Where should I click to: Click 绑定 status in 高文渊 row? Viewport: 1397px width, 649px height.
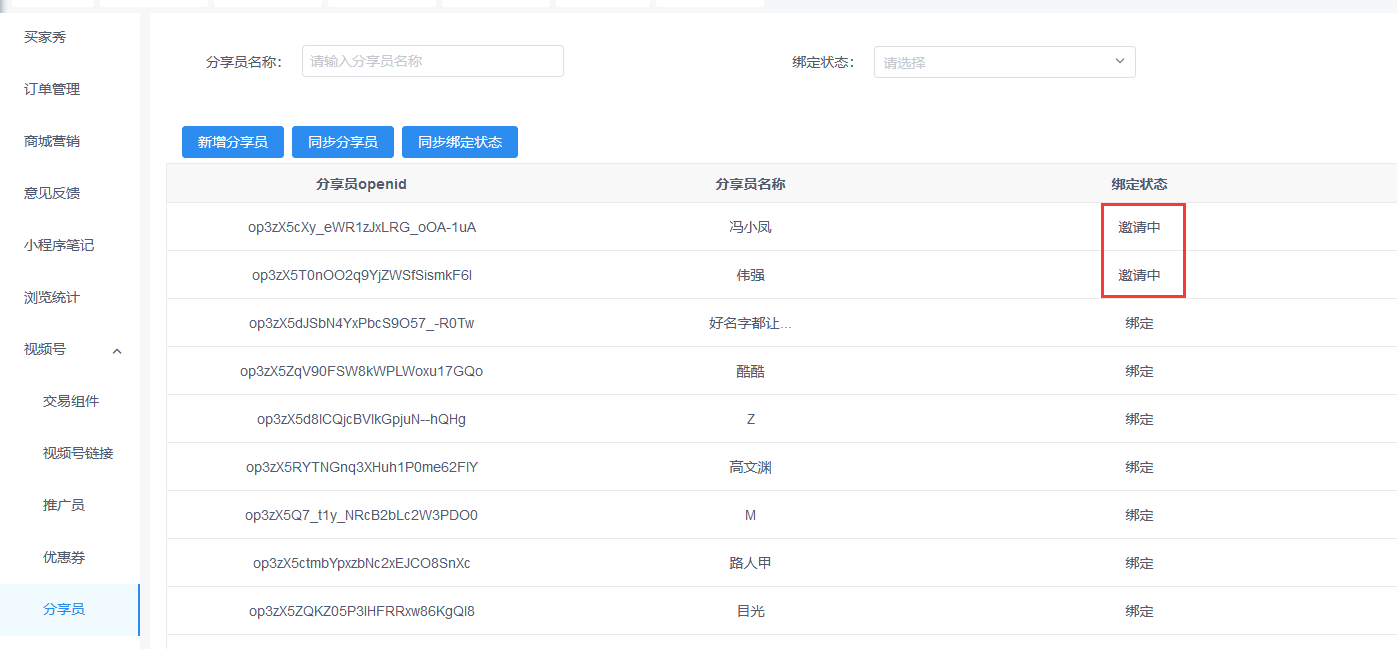coord(1140,467)
